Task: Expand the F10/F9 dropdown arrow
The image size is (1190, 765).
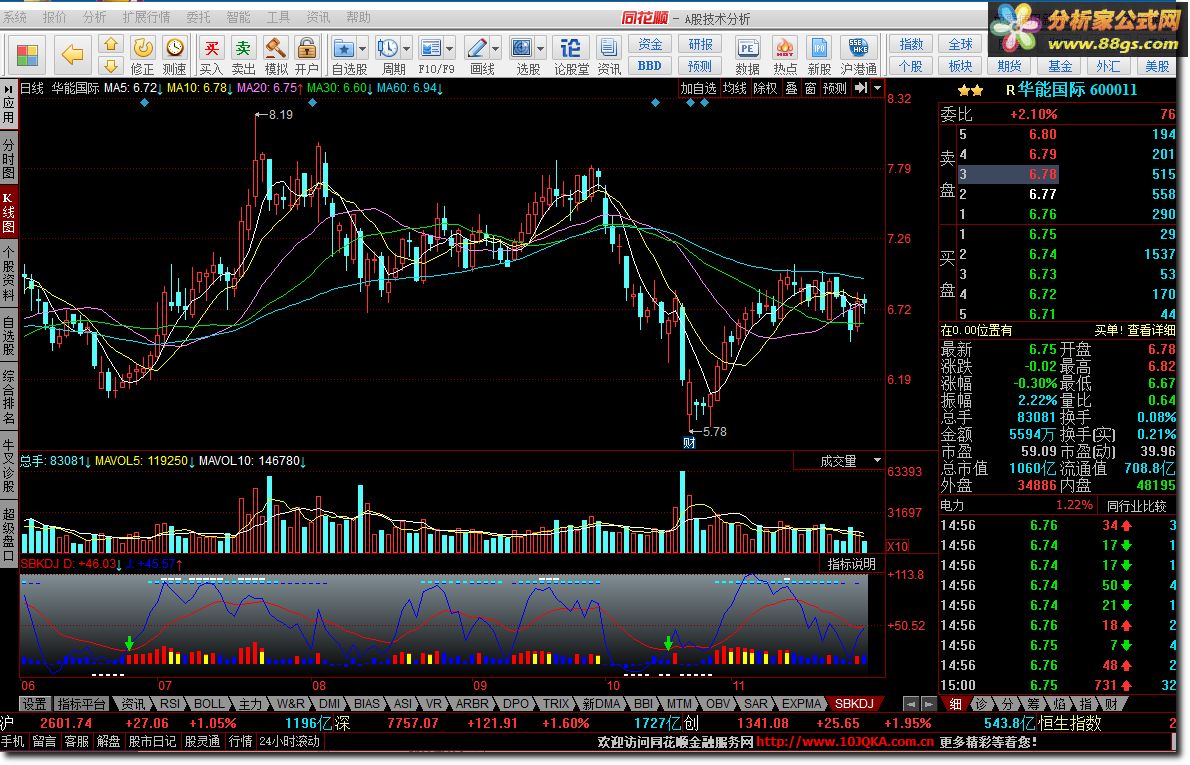Action: (x=449, y=49)
